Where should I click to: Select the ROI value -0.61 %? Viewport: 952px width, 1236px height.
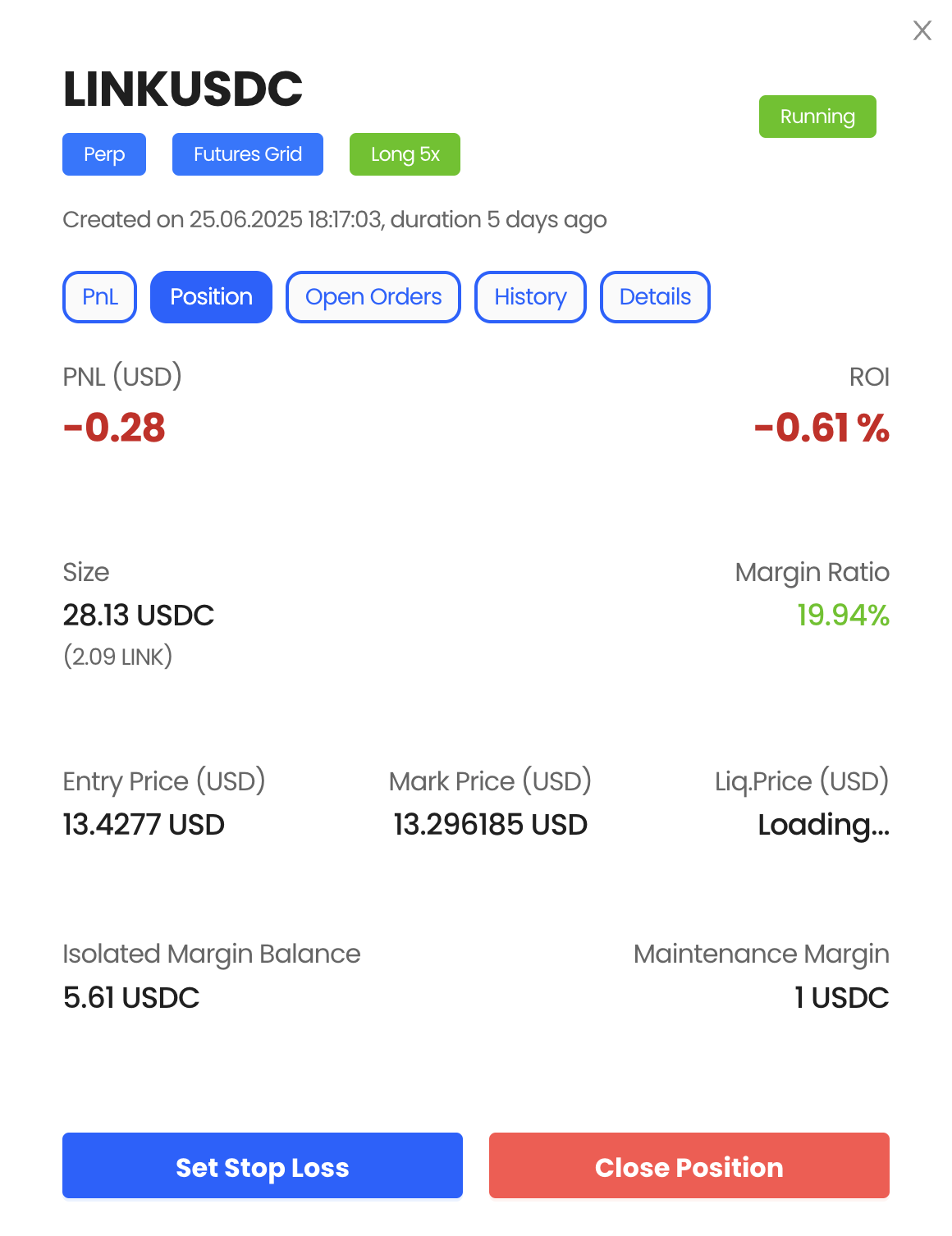pyautogui.click(x=822, y=428)
